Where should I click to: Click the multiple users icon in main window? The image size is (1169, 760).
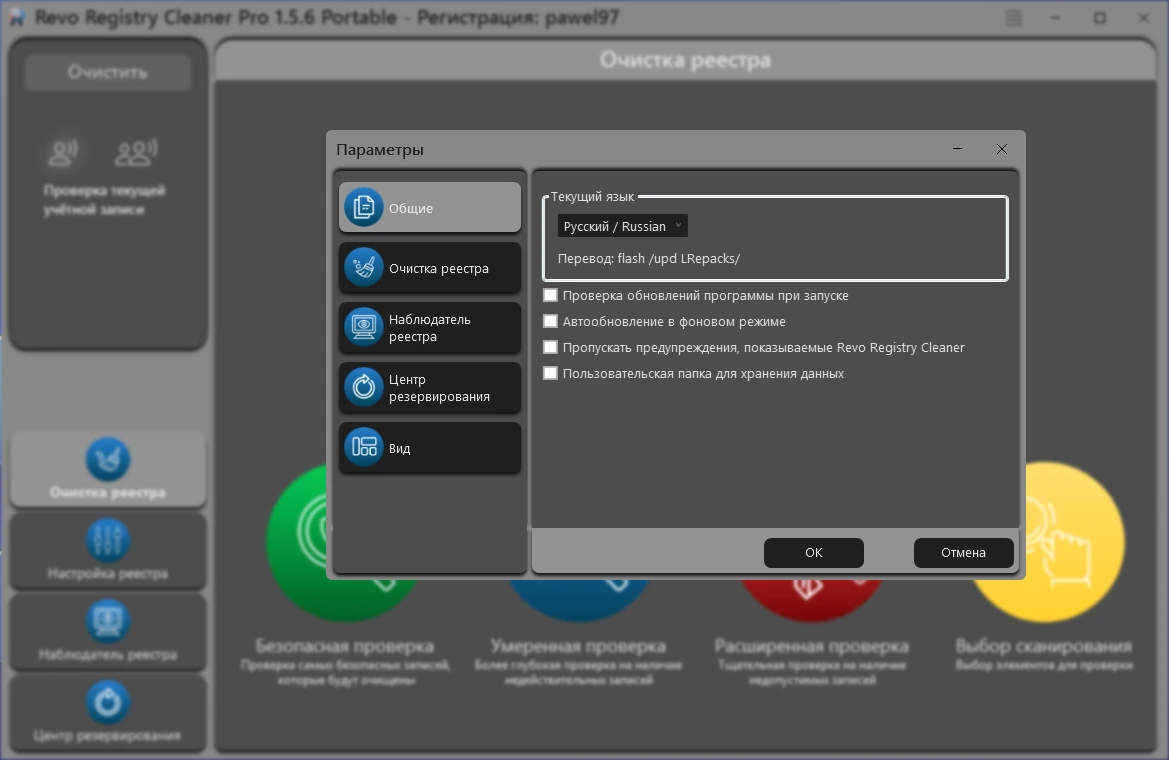click(x=136, y=152)
